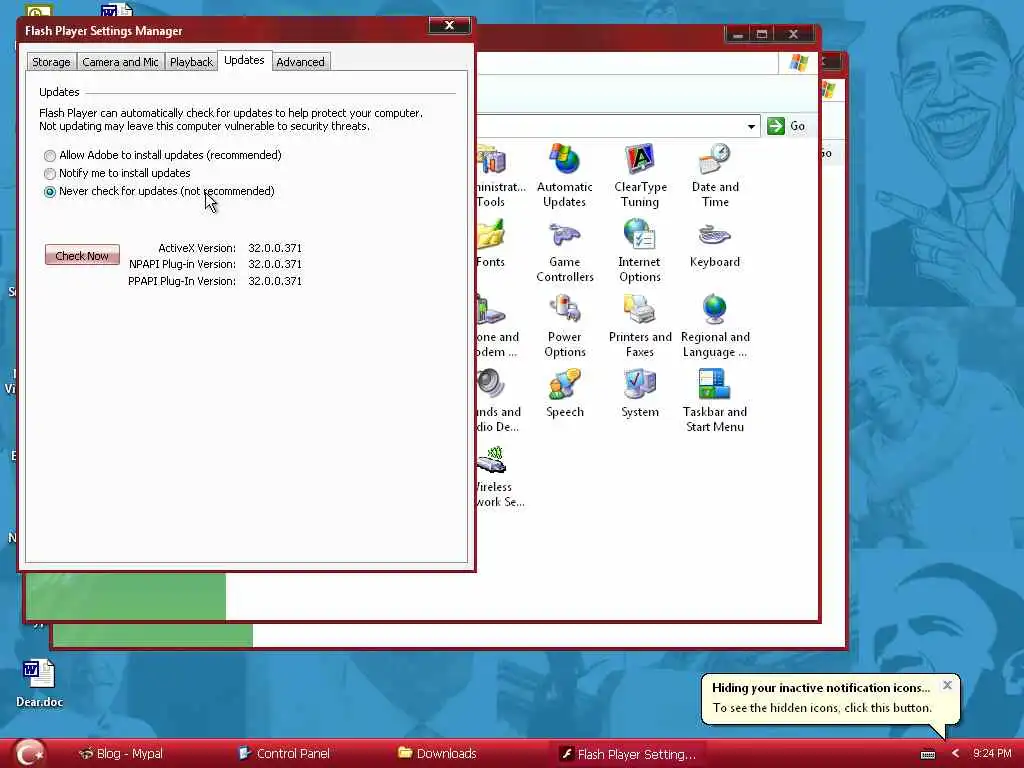Switch to the Playback tab

coord(191,62)
